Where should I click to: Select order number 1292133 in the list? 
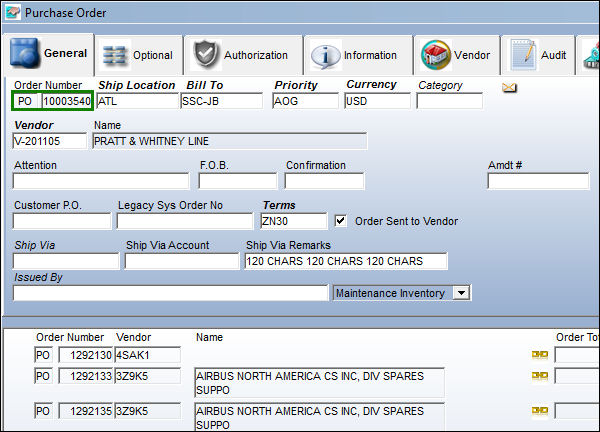point(85,376)
